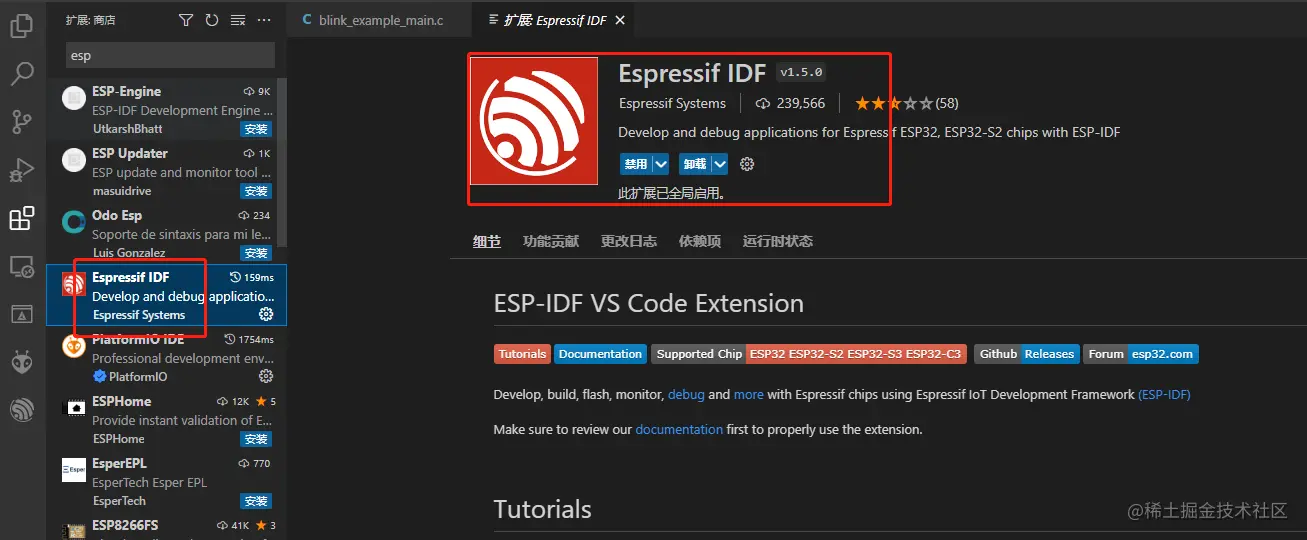Open the Remote Explorer icon in activity bar

pos(21,266)
